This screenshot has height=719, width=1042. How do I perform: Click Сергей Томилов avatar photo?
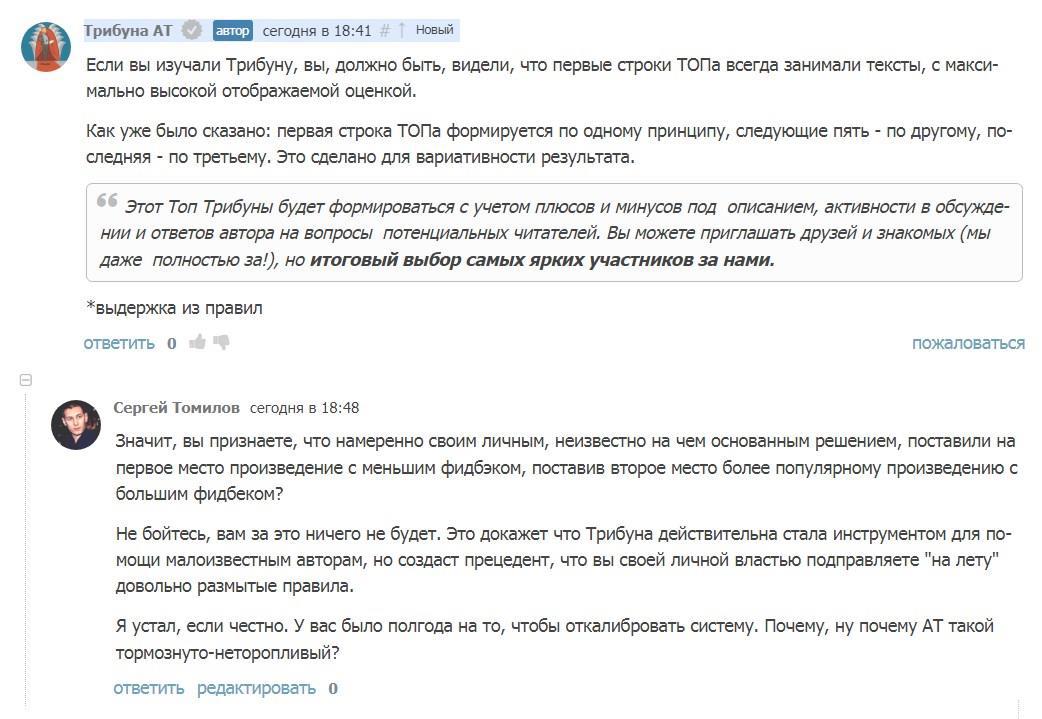(76, 425)
